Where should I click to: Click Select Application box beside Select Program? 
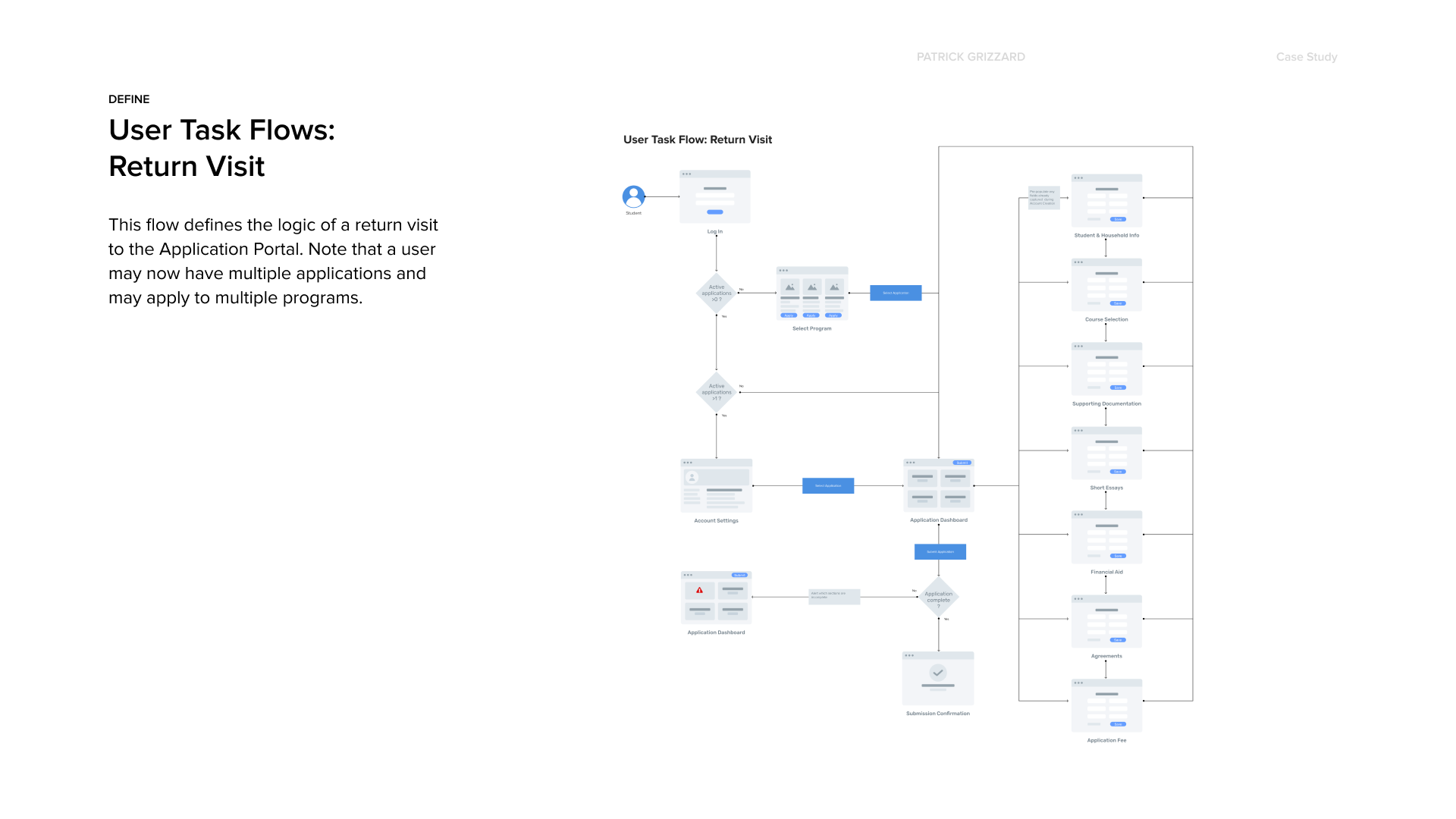[x=896, y=293]
